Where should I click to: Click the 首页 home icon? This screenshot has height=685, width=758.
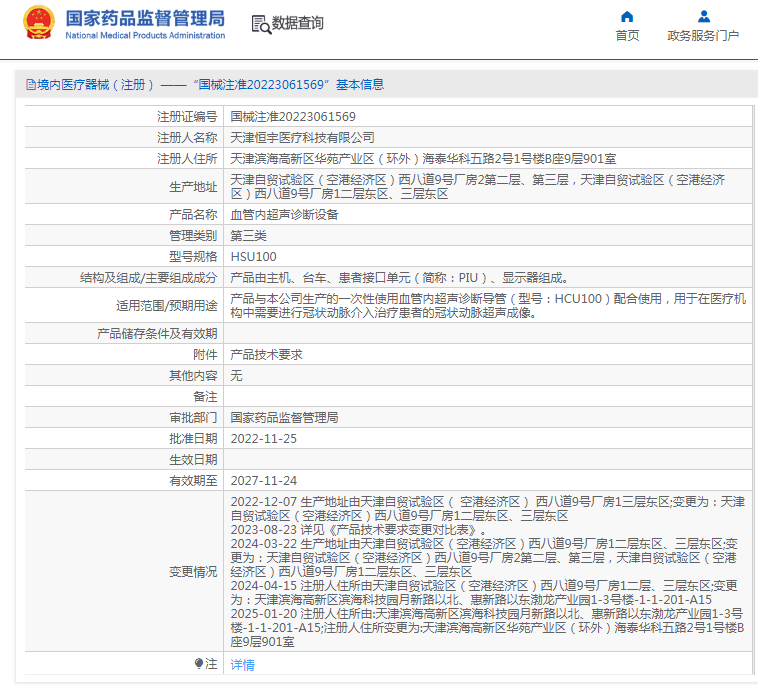(627, 17)
